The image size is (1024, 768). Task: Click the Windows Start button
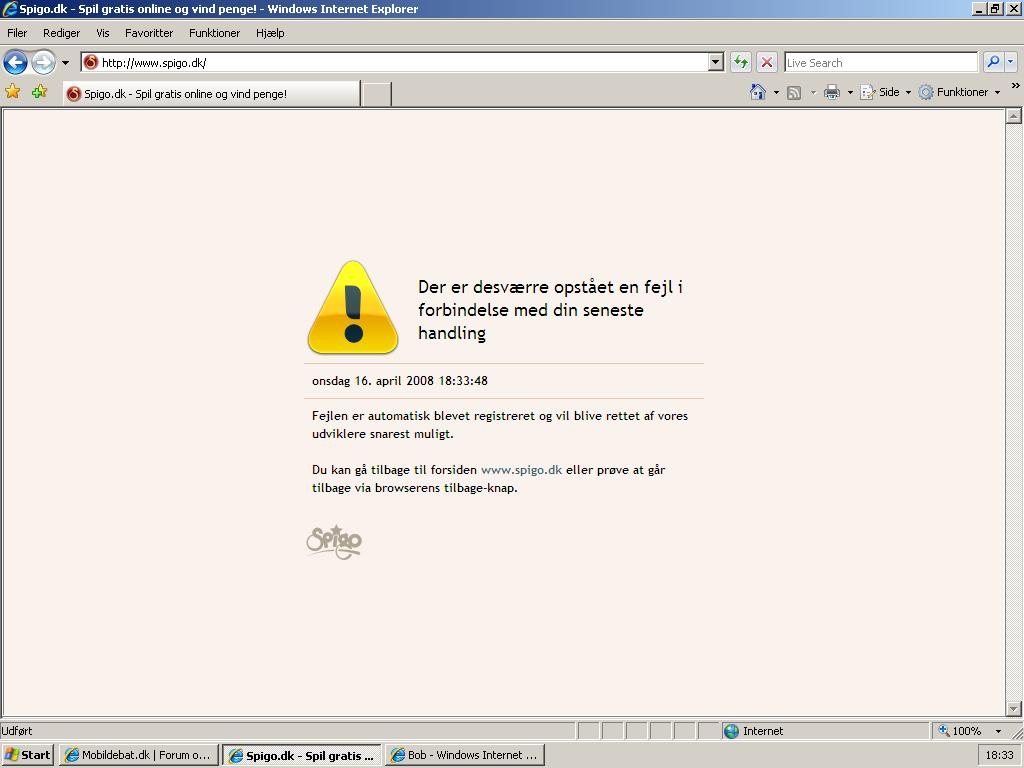pyautogui.click(x=28, y=755)
